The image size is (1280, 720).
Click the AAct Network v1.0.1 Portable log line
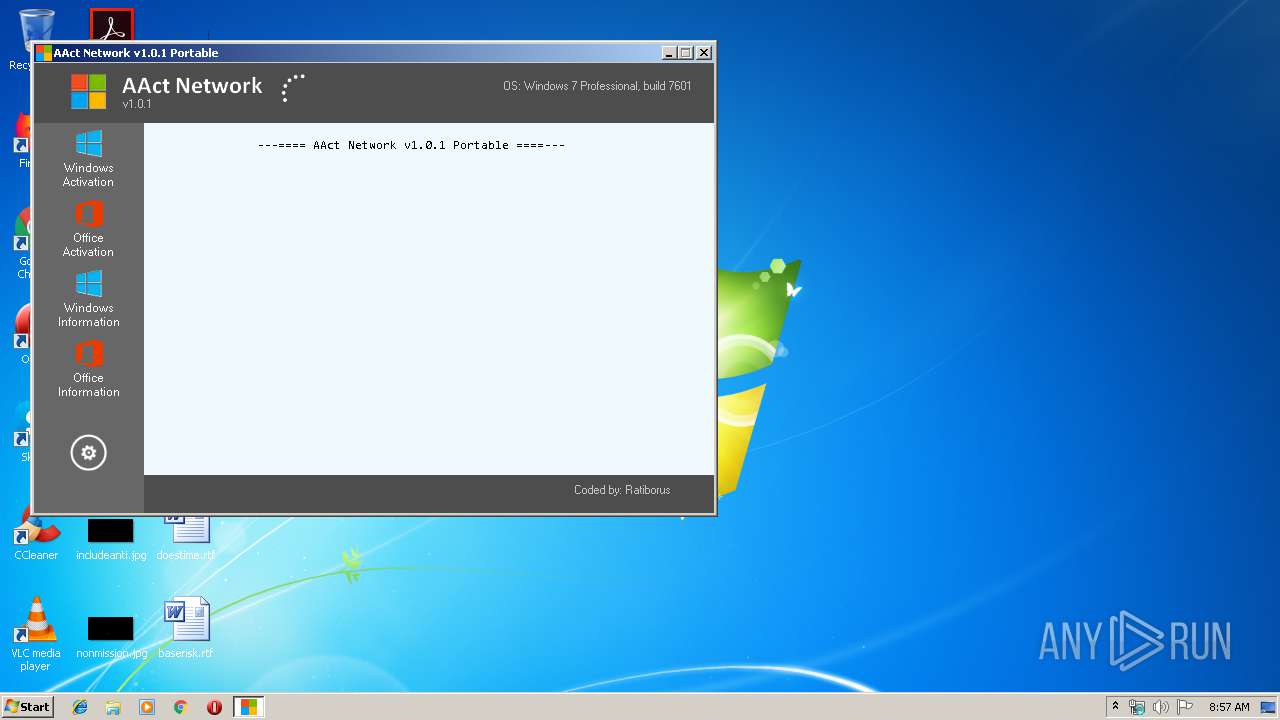(x=411, y=145)
